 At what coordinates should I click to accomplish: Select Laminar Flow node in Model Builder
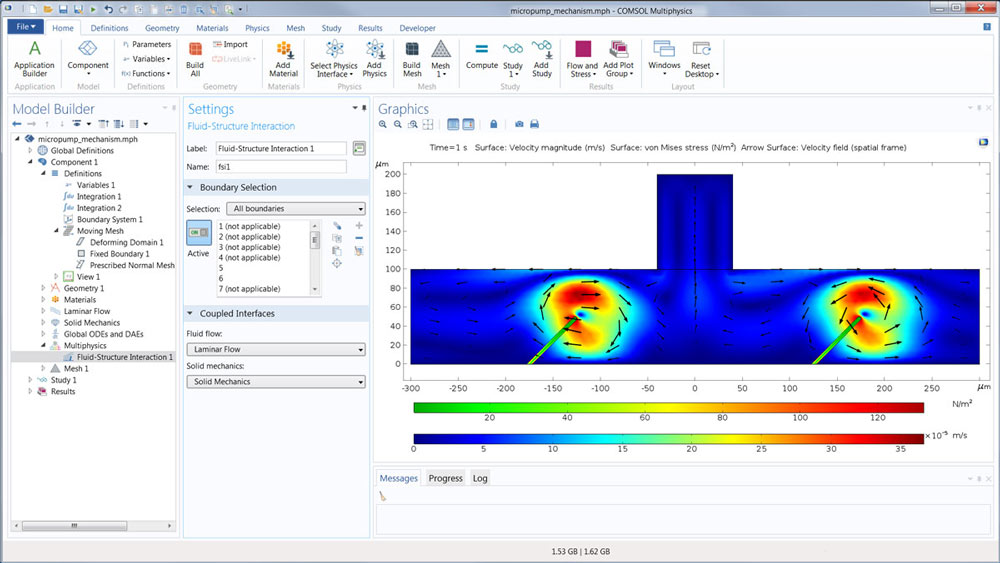86,311
